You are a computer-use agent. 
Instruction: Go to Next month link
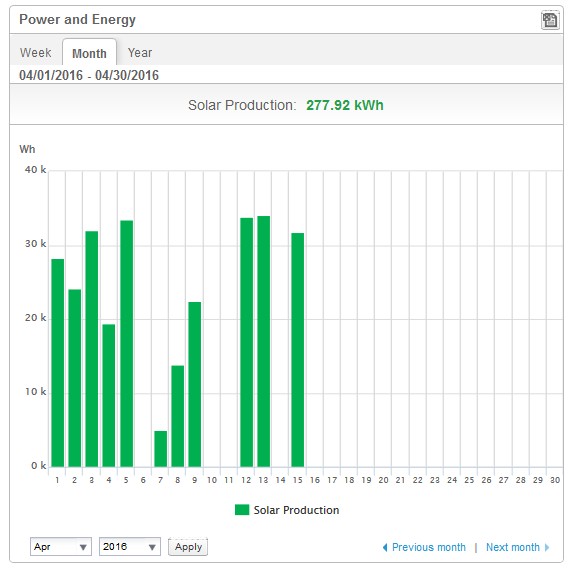pos(512,547)
